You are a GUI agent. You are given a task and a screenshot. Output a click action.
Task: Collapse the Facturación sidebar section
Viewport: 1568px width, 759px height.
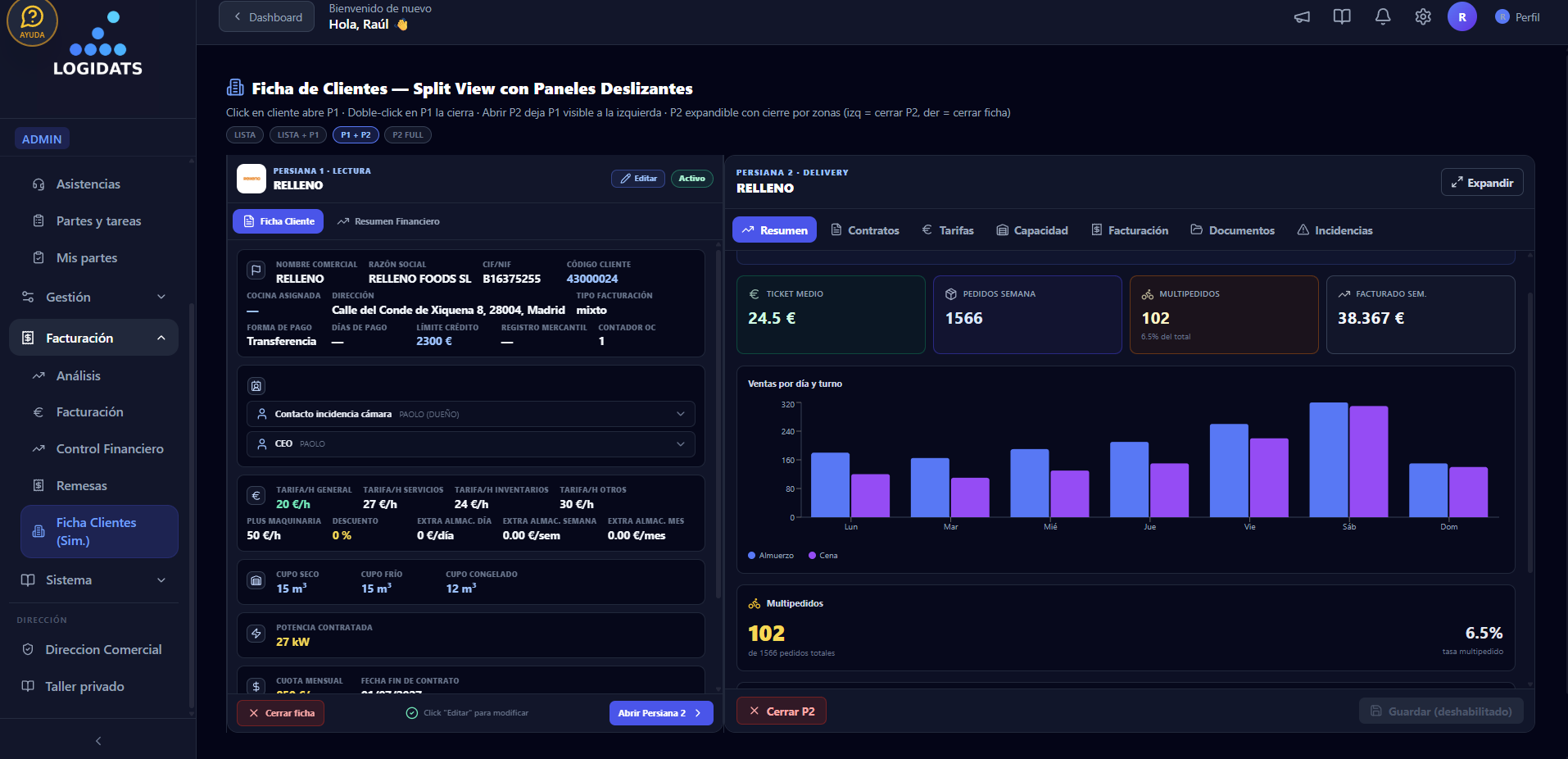coord(93,338)
